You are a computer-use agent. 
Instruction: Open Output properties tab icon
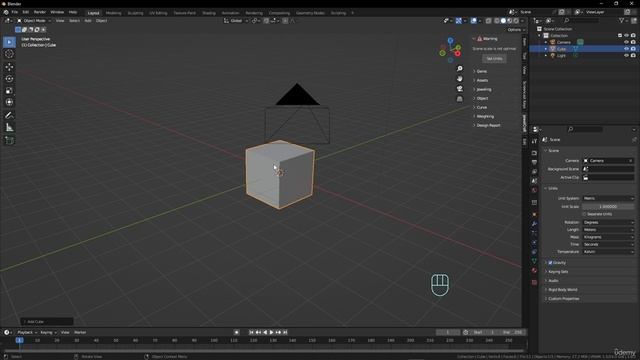click(534, 162)
